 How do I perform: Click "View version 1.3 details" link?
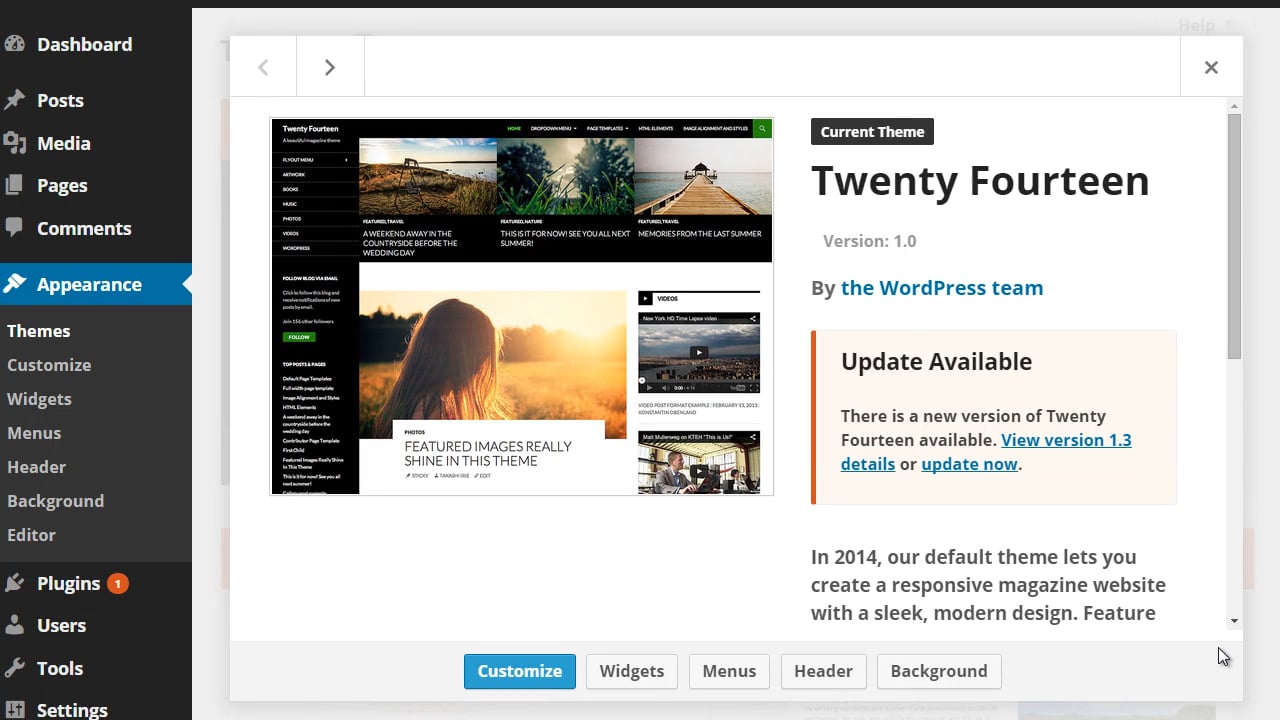tap(1065, 439)
